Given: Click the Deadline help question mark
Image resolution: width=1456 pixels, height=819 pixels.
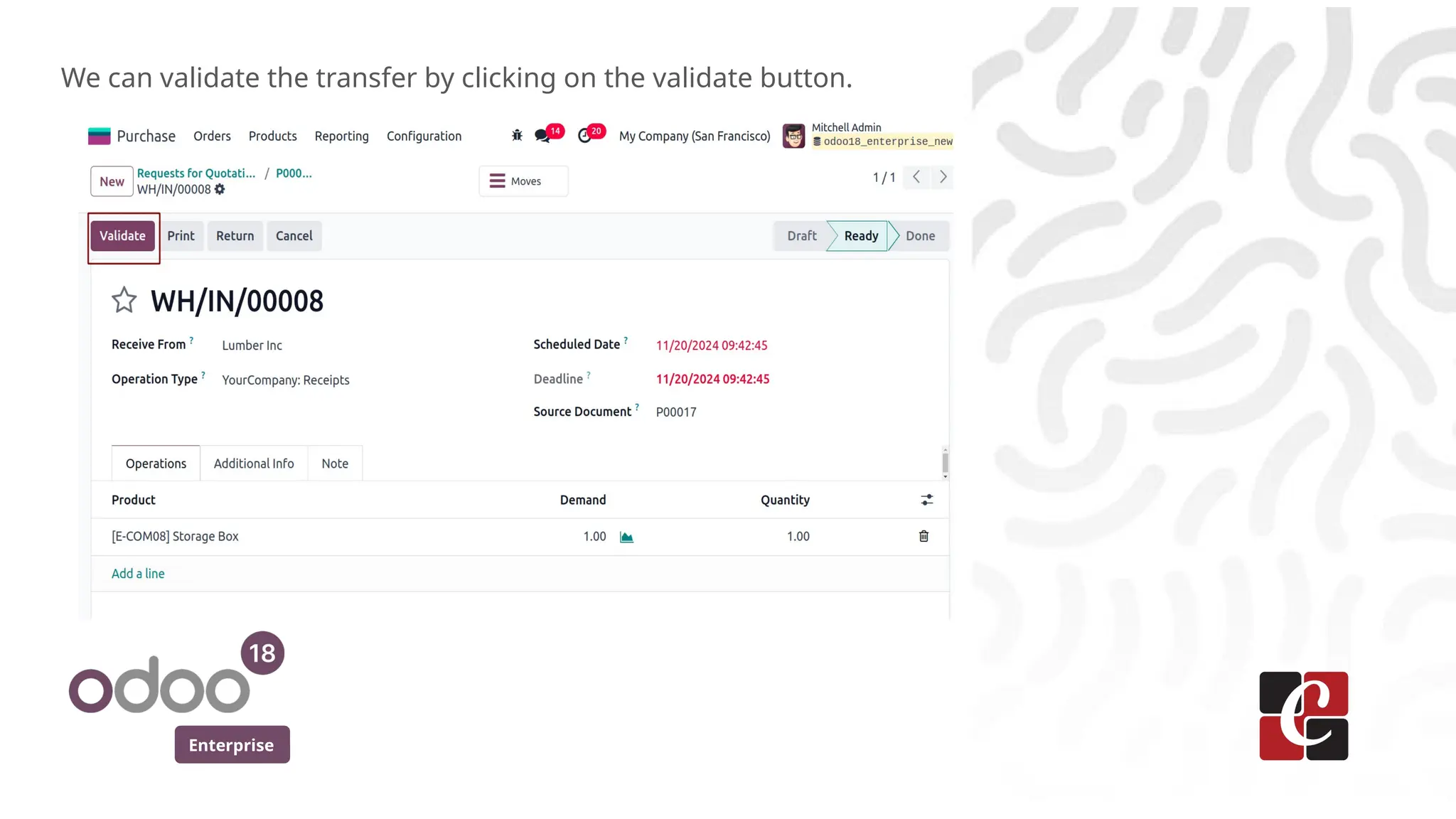Looking at the screenshot, I should tap(588, 375).
